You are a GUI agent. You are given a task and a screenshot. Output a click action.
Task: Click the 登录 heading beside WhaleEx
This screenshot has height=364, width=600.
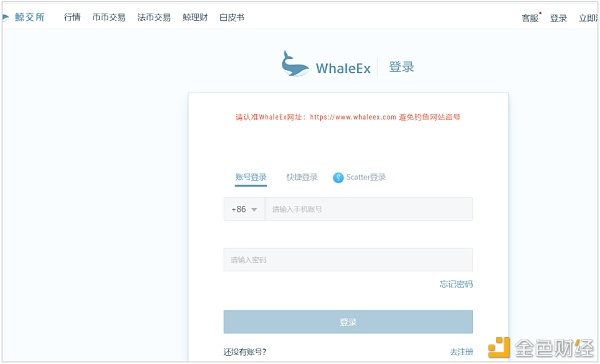(x=401, y=67)
